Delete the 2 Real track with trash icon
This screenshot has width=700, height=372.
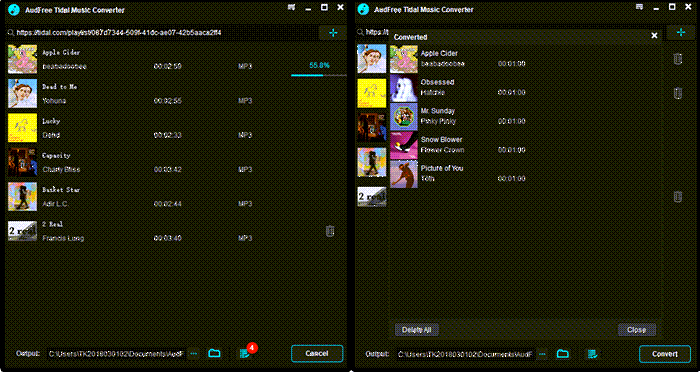click(329, 231)
